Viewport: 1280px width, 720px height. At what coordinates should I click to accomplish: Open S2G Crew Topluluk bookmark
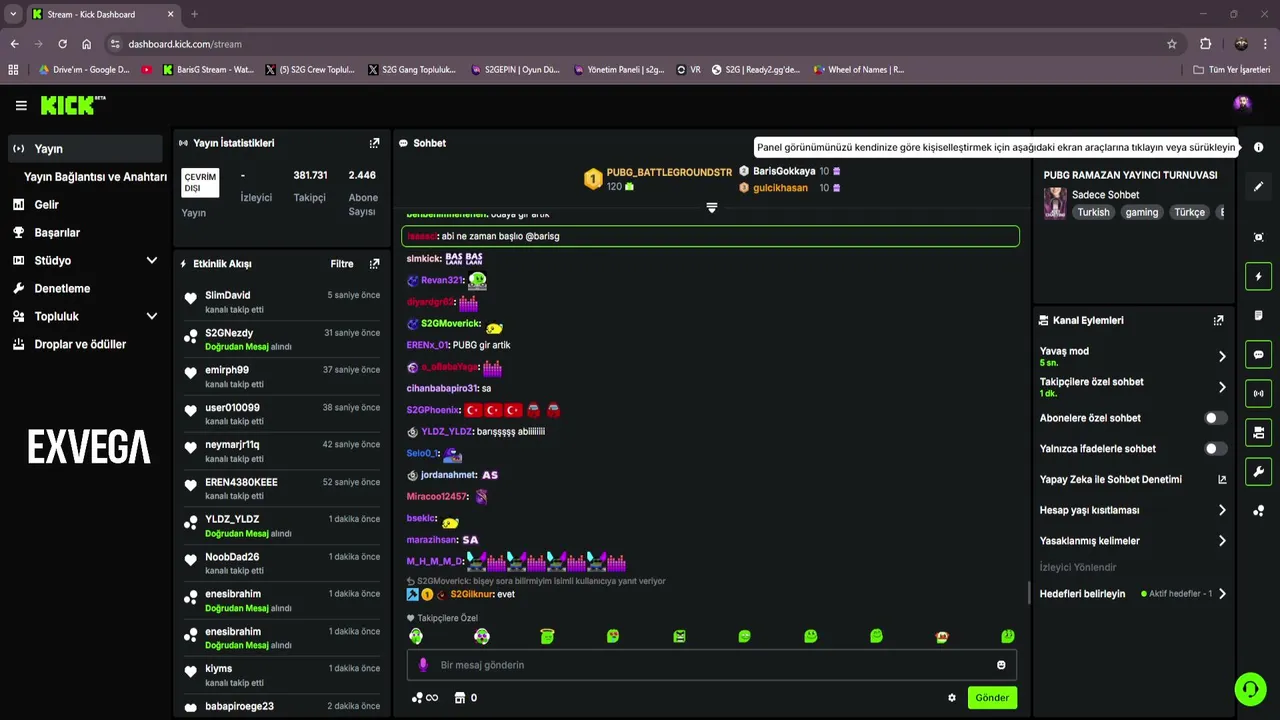310,70
